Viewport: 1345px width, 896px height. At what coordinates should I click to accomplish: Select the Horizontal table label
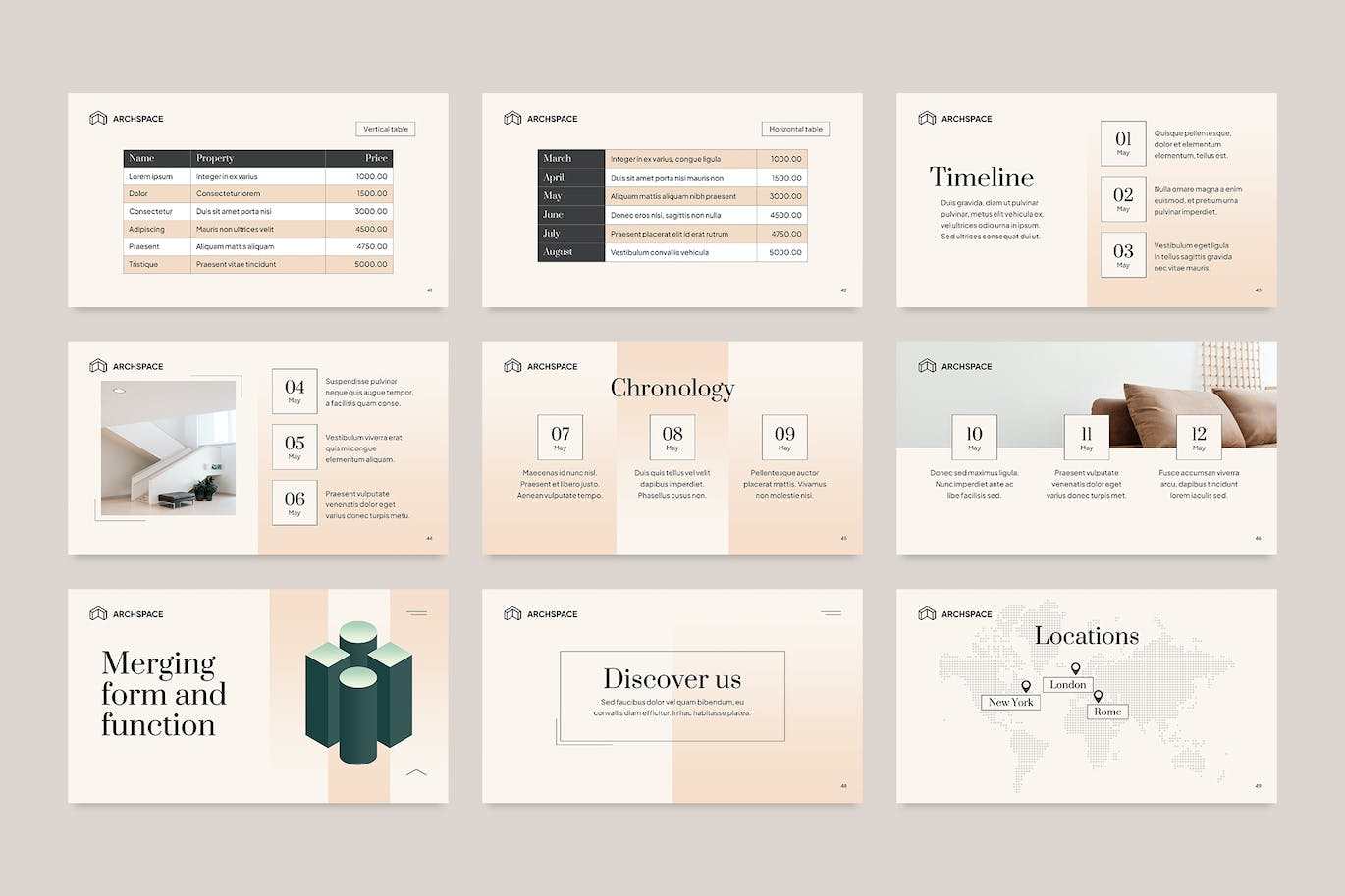pyautogui.click(x=795, y=129)
